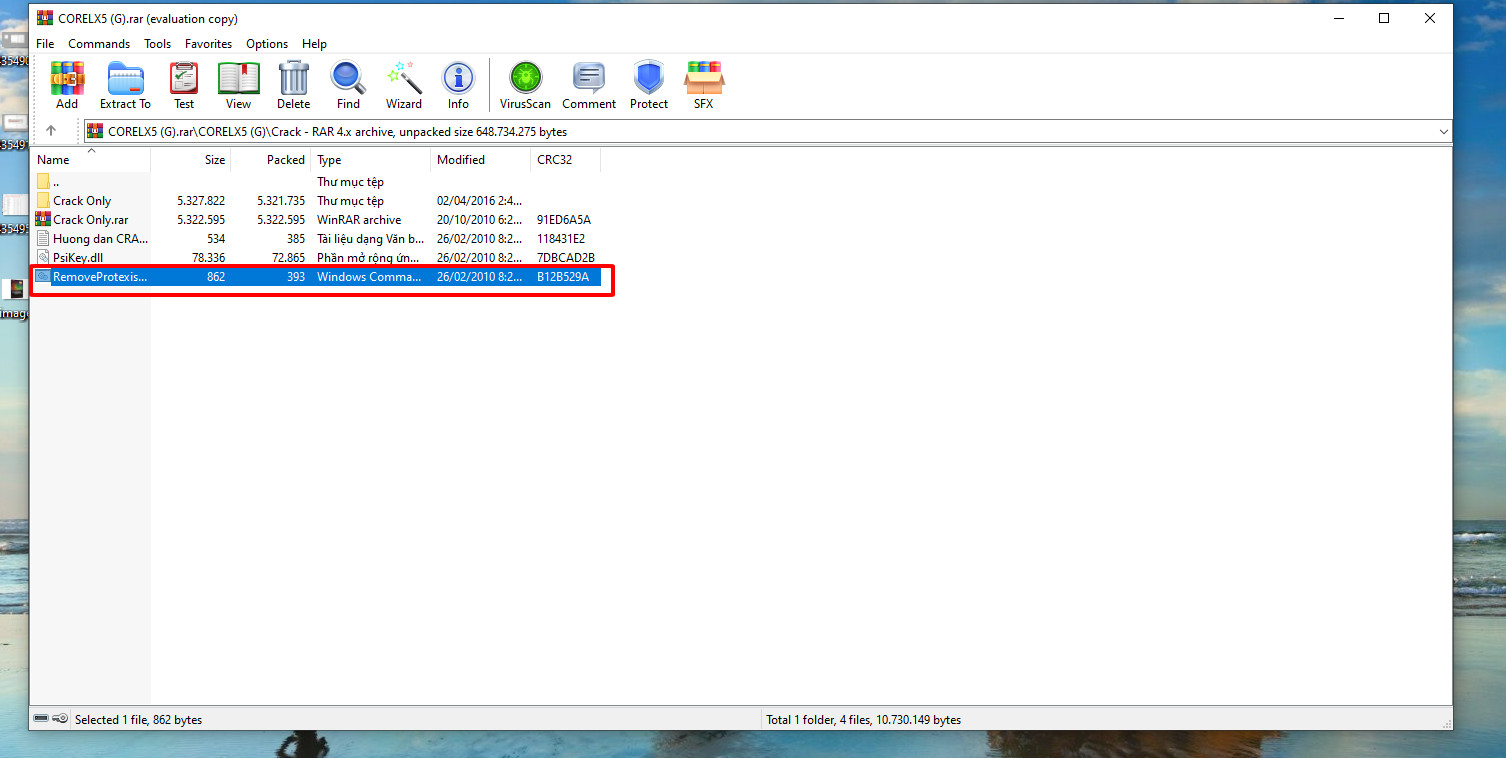Sort files by CRC32 column header

[x=566, y=160]
